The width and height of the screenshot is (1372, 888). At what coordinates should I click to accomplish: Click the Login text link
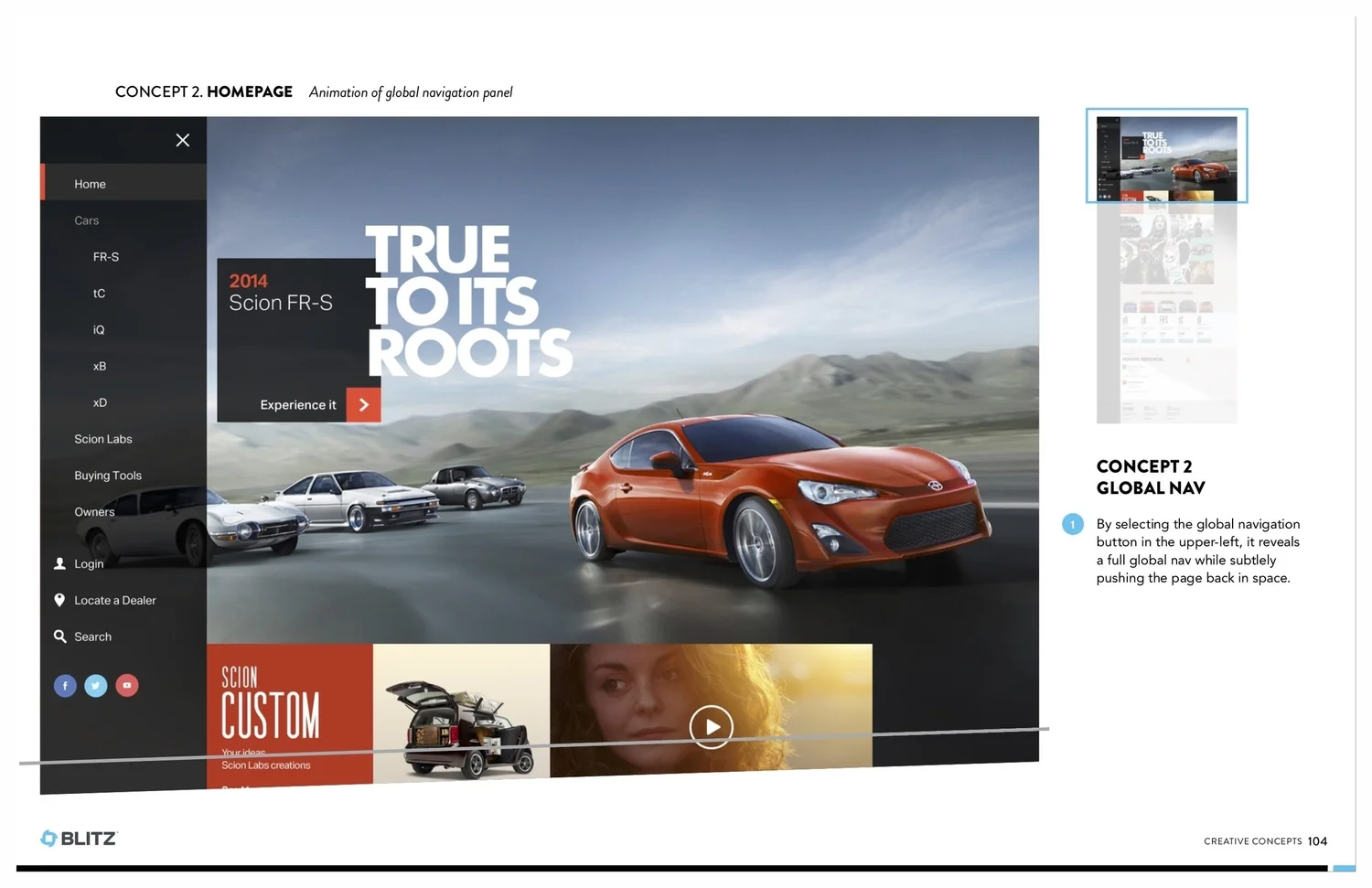[x=89, y=564]
